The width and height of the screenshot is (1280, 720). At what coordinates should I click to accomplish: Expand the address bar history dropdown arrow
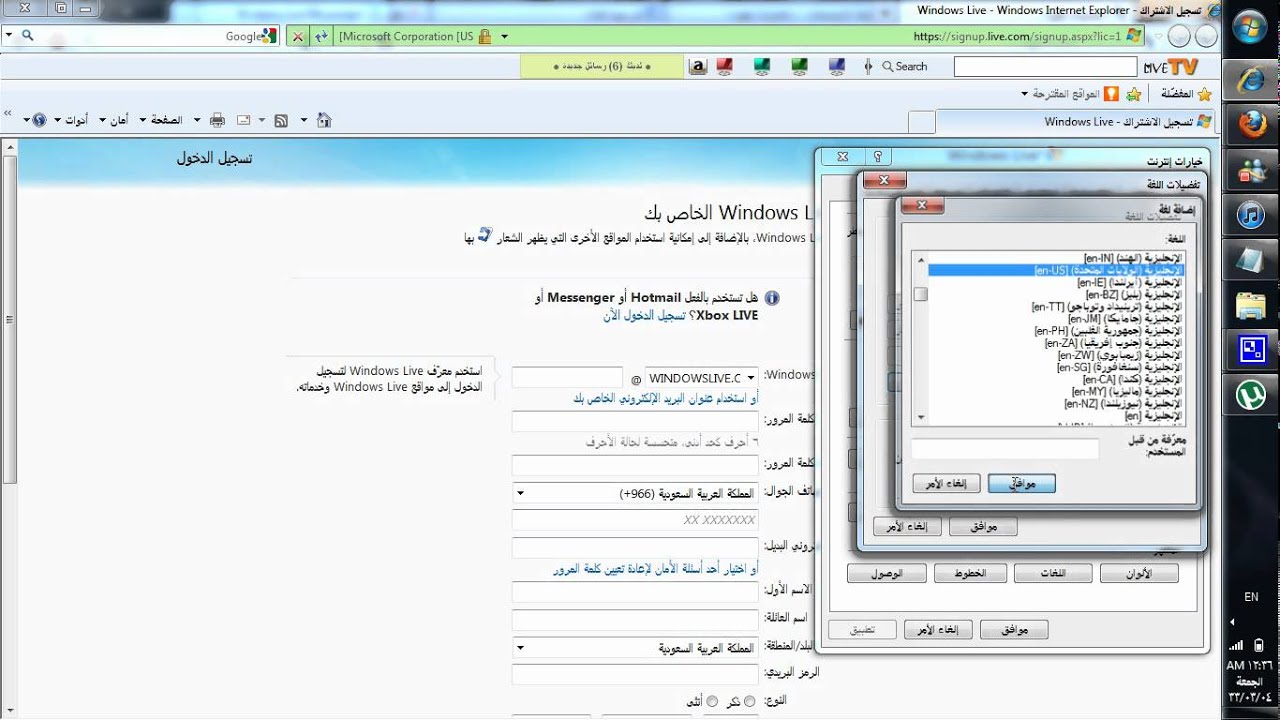[504, 36]
